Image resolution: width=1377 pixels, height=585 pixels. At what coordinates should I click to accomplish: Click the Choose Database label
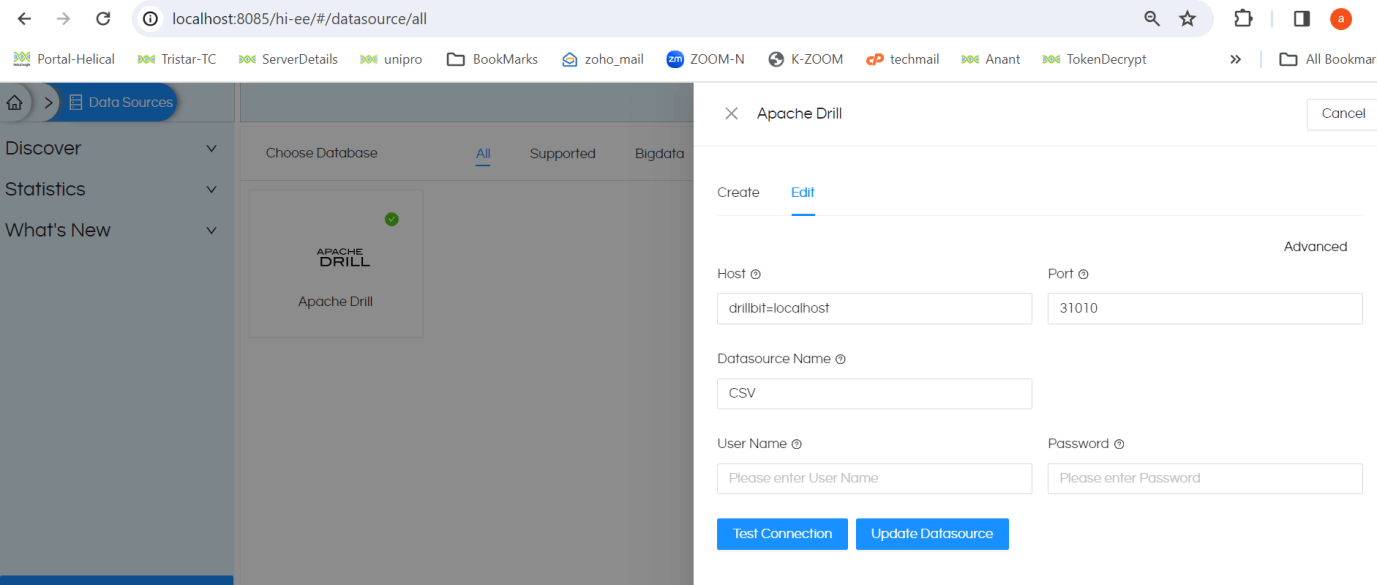pyautogui.click(x=322, y=153)
